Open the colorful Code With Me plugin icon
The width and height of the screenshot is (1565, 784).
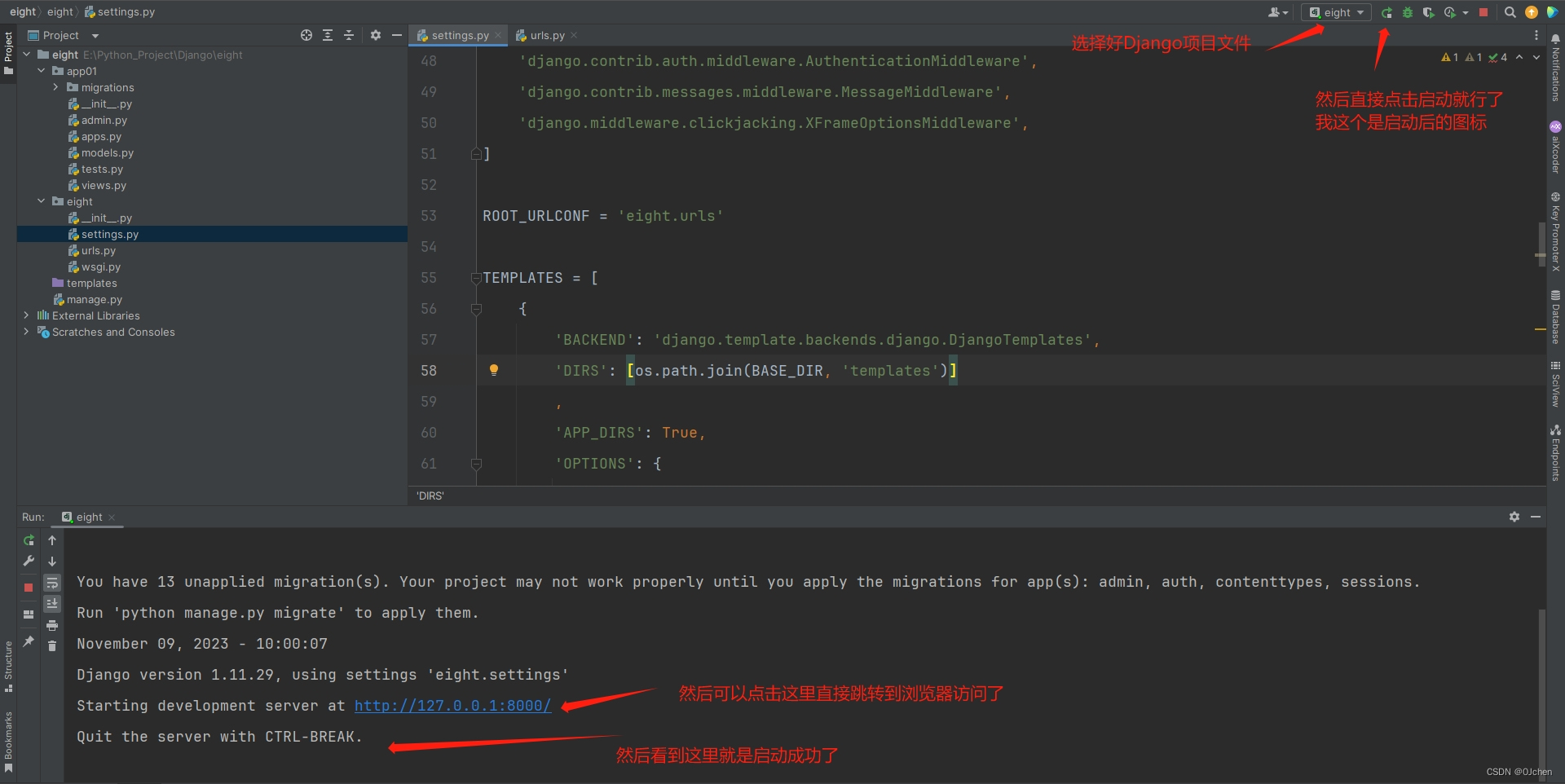pos(1553,12)
